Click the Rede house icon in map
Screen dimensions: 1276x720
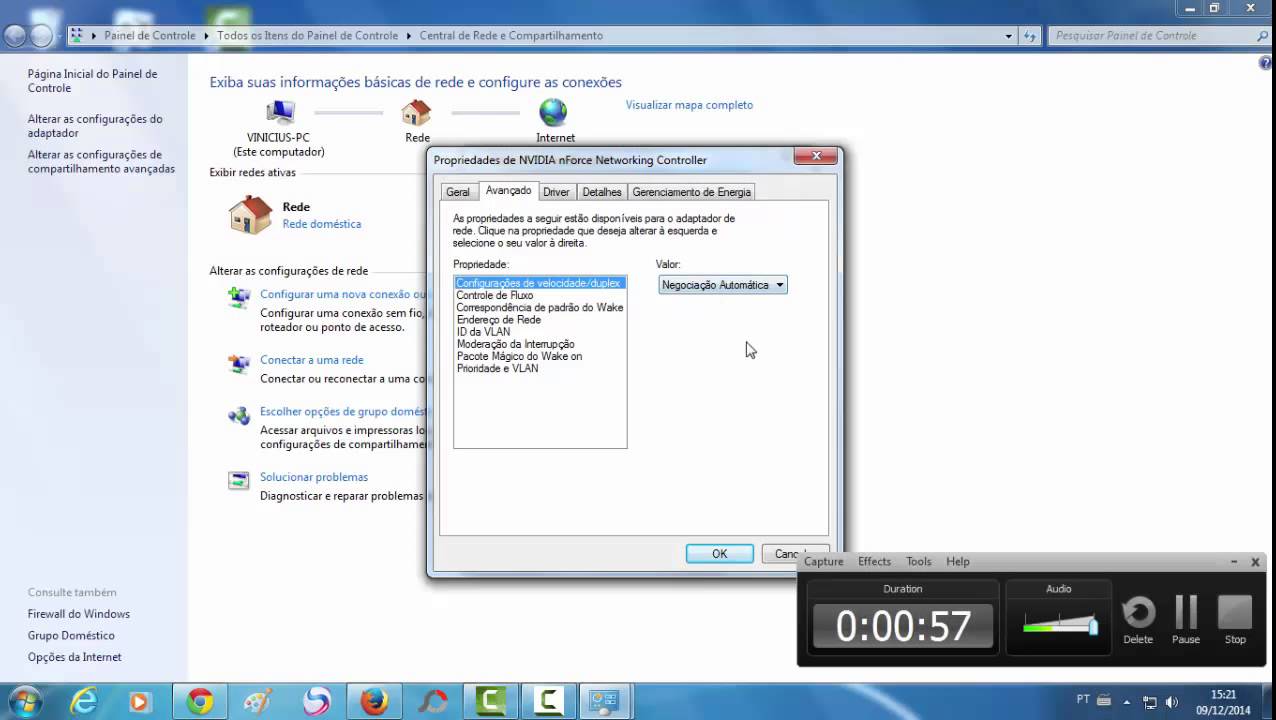(416, 112)
